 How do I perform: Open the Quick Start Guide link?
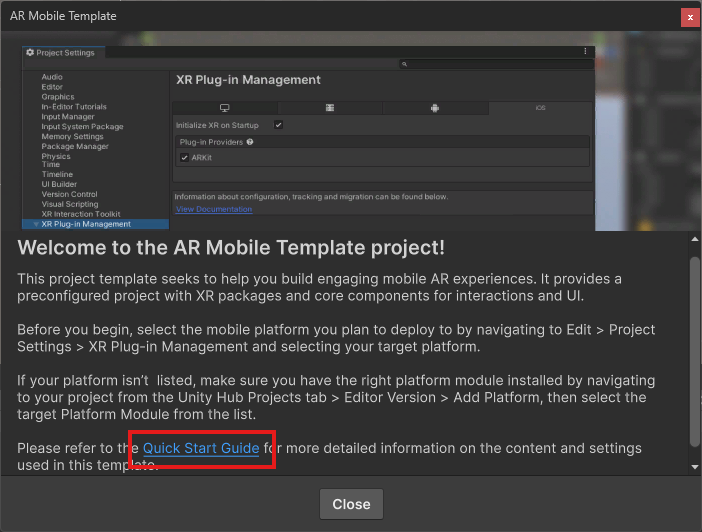tap(201, 448)
